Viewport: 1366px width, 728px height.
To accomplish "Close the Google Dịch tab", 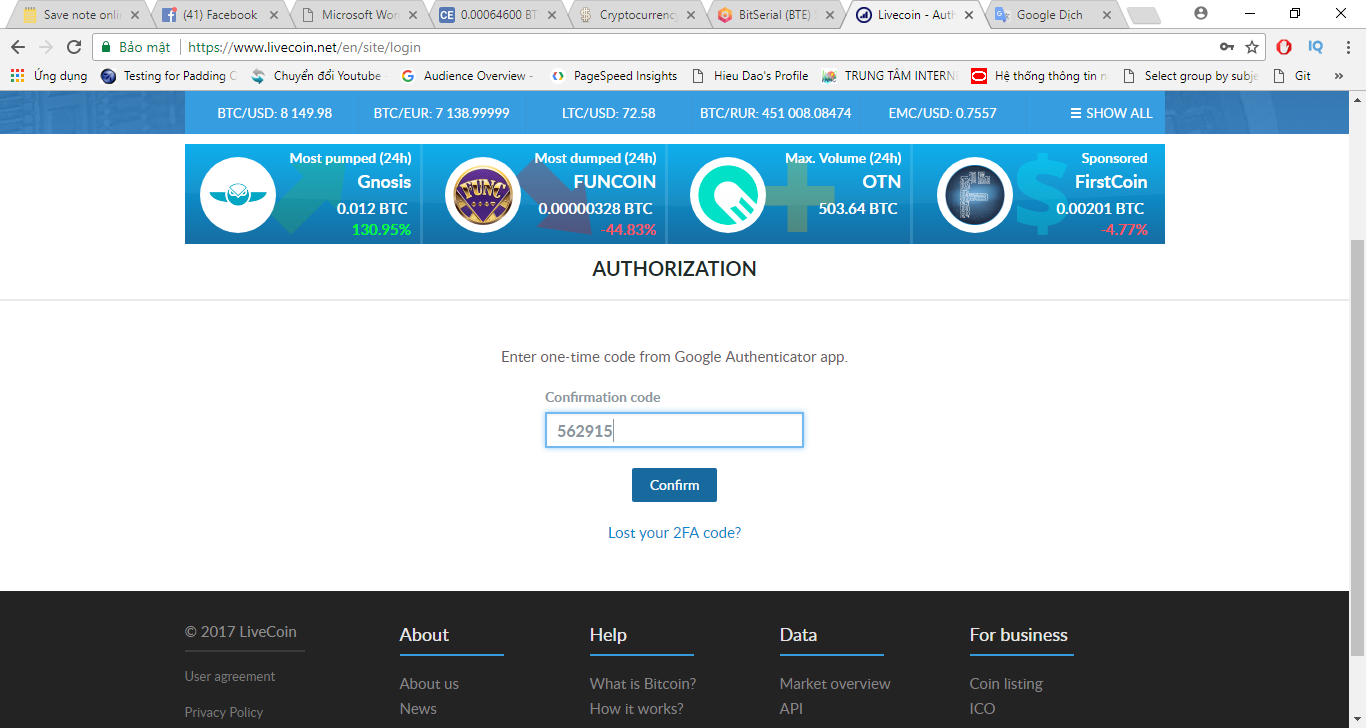I will coord(1105,15).
